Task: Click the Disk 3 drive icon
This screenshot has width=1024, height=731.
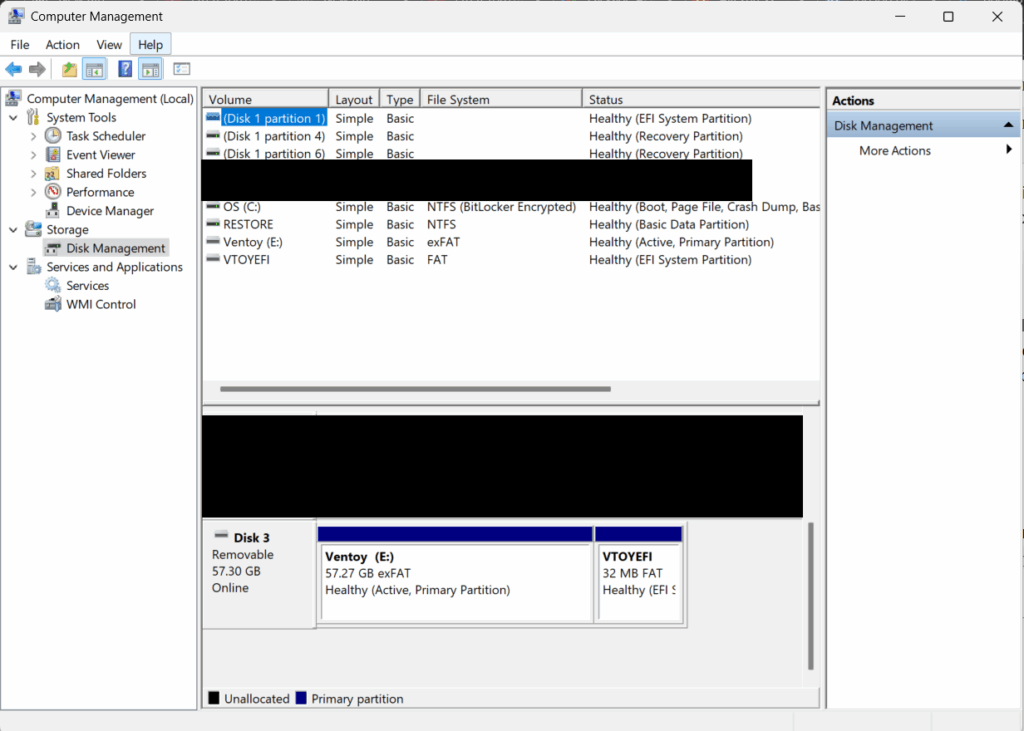Action: (221, 537)
